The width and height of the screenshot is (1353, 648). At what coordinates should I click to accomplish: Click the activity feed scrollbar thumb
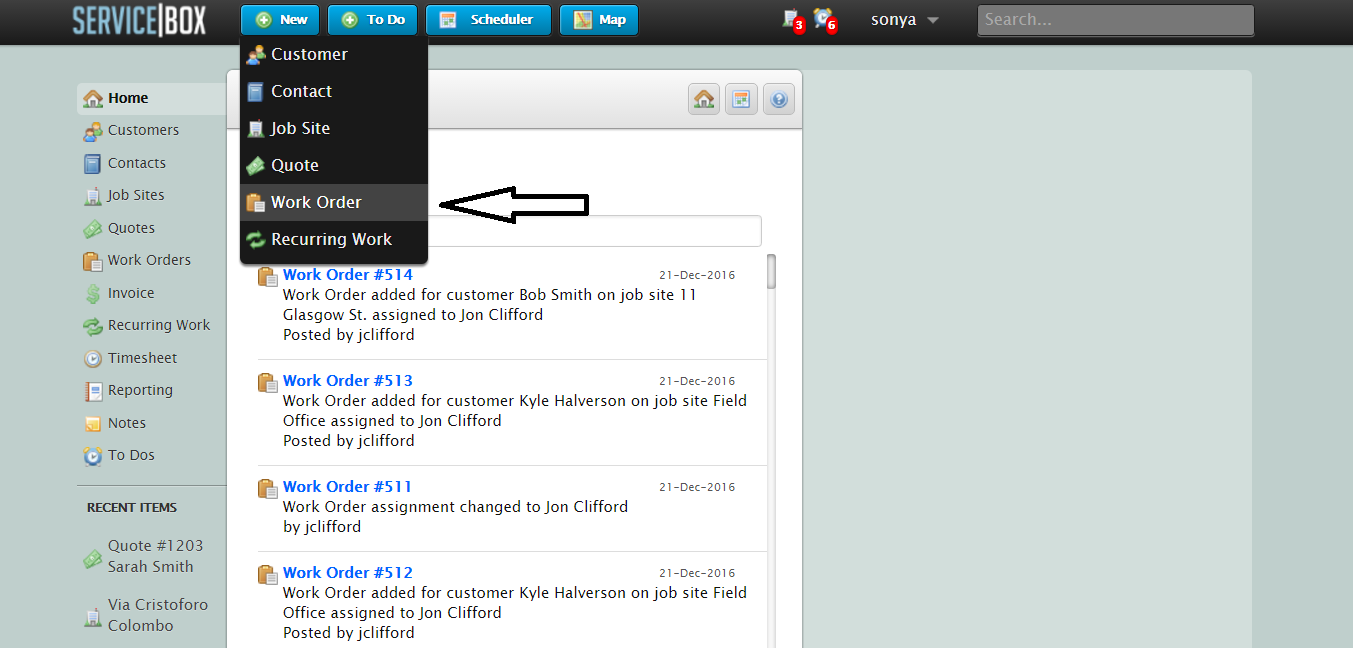click(x=771, y=271)
